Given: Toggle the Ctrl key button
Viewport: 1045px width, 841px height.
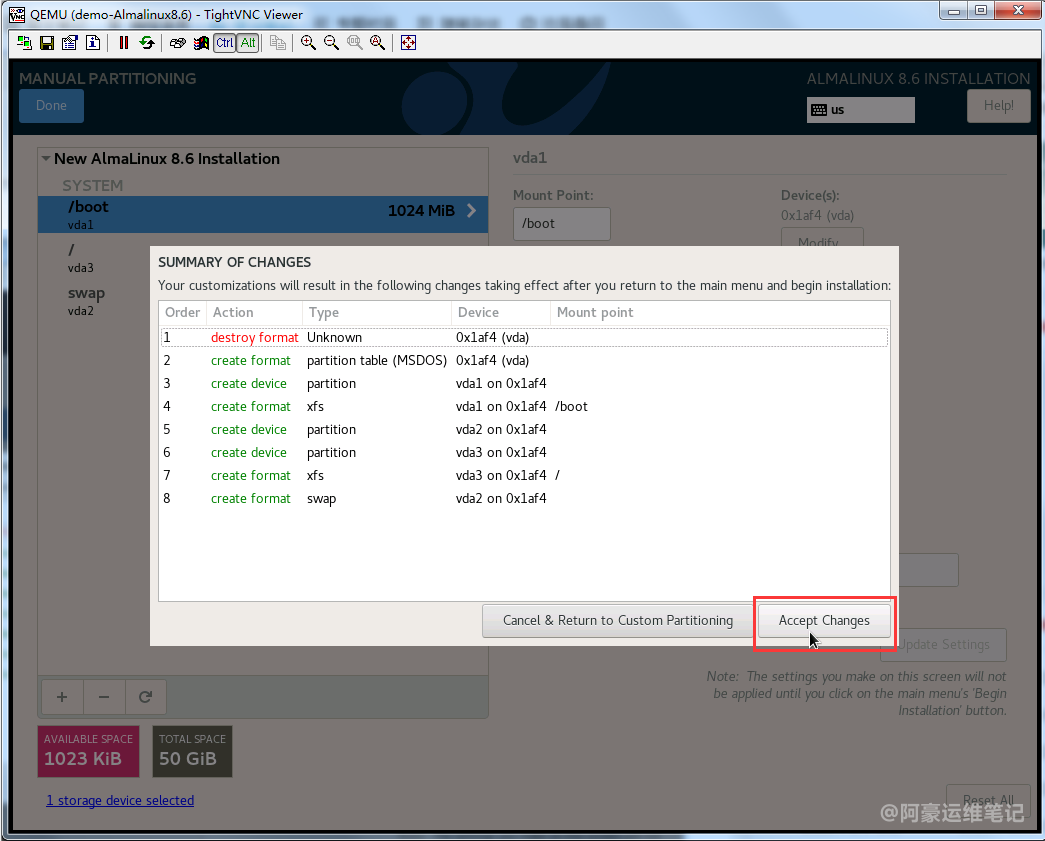Looking at the screenshot, I should click(225, 43).
